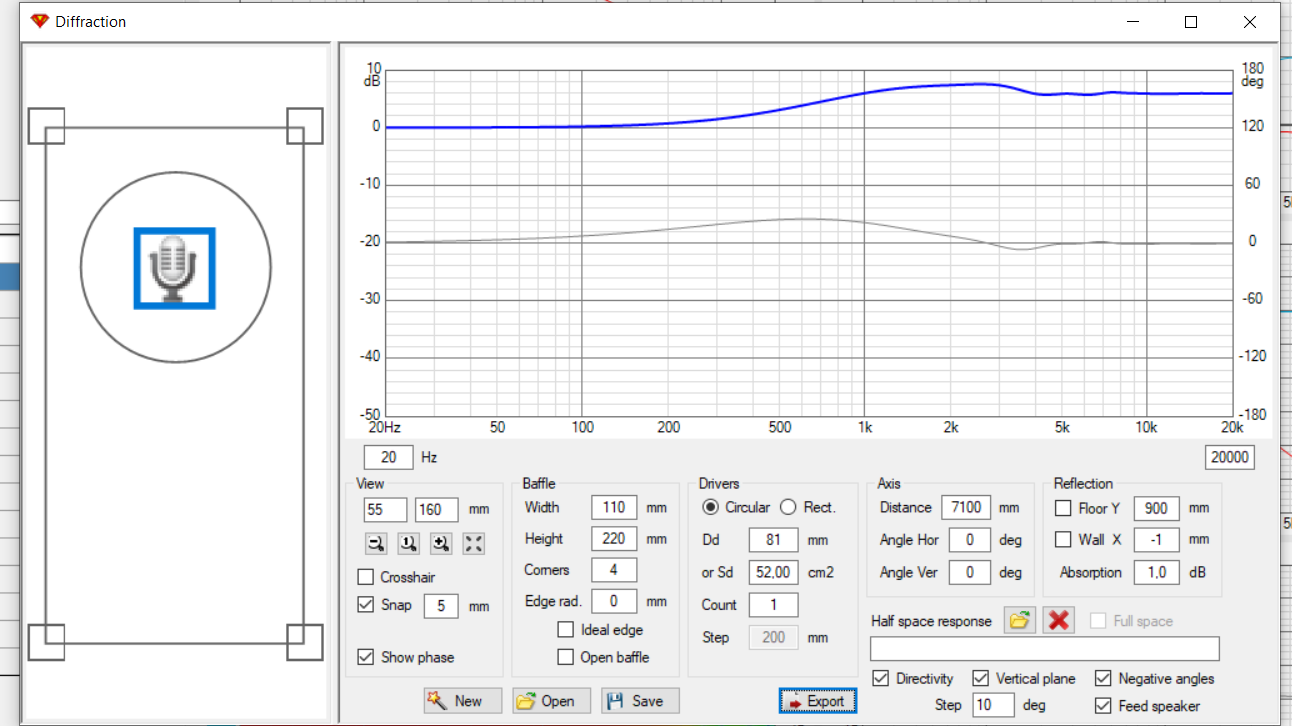Select the bottom-left baffle corner handle
Viewport: 1292px width, 726px height.
pos(46,642)
